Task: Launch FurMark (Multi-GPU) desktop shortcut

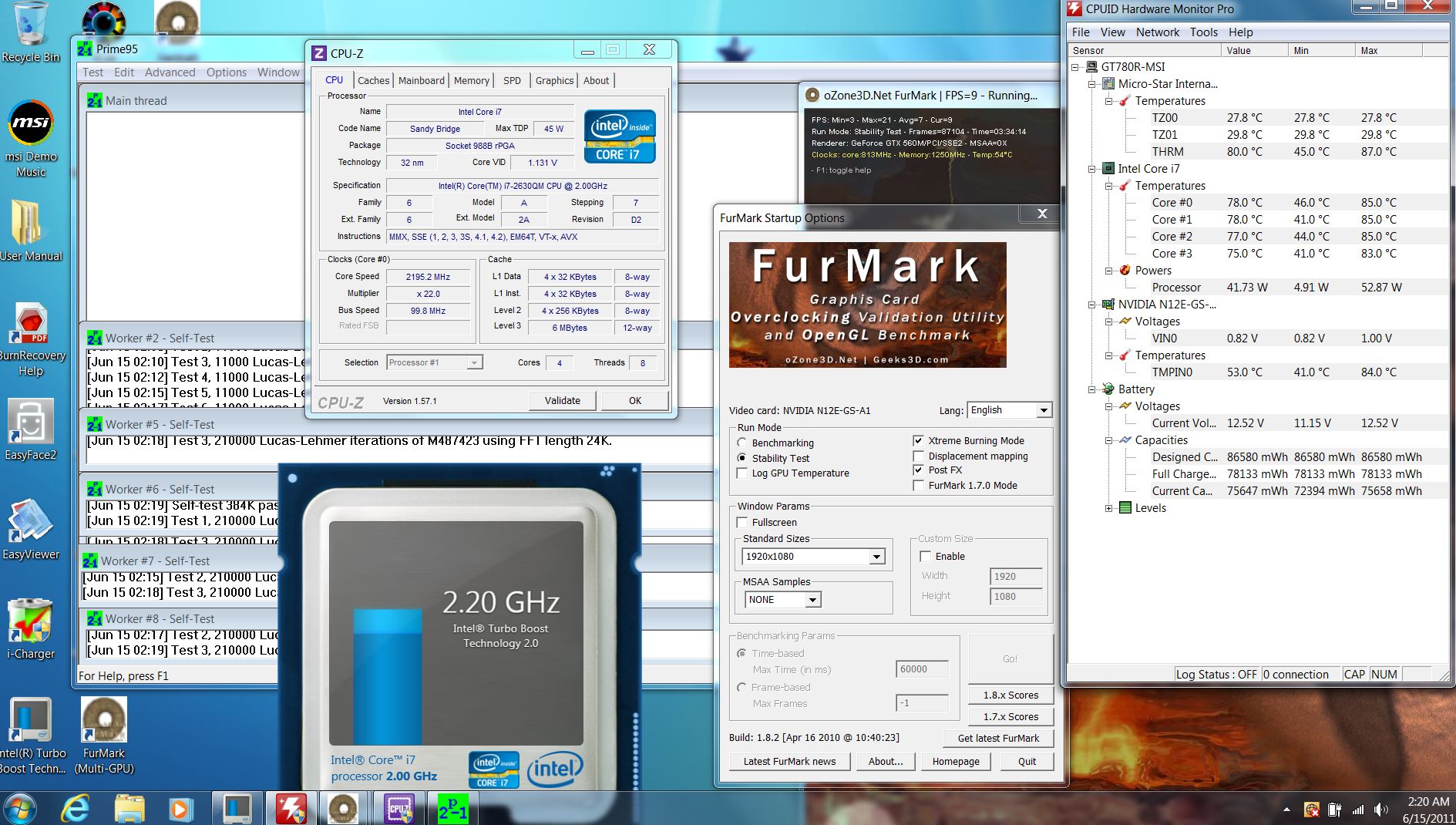Action: tap(104, 735)
